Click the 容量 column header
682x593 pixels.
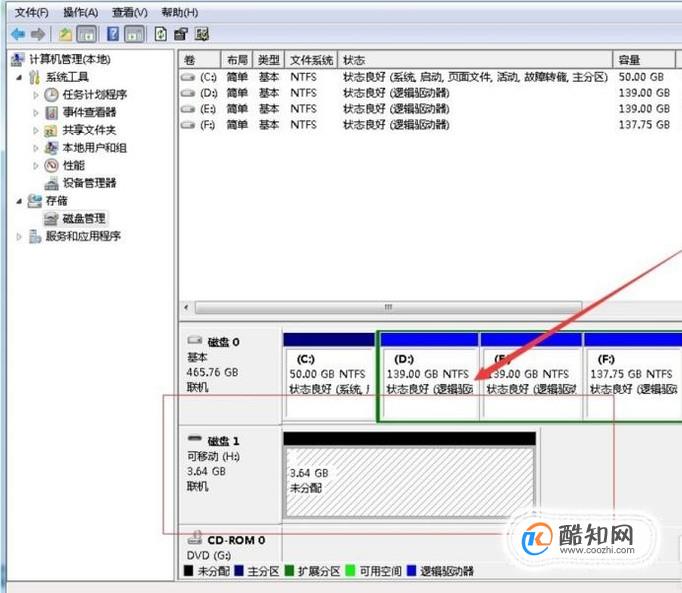(644, 60)
